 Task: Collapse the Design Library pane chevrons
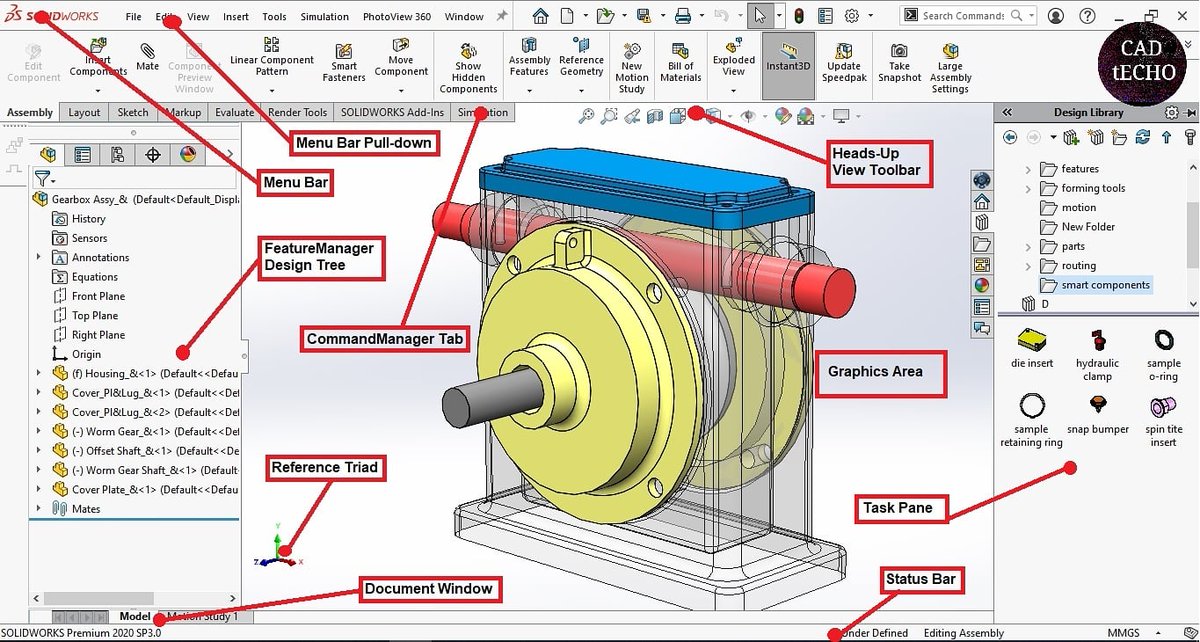pos(1007,113)
